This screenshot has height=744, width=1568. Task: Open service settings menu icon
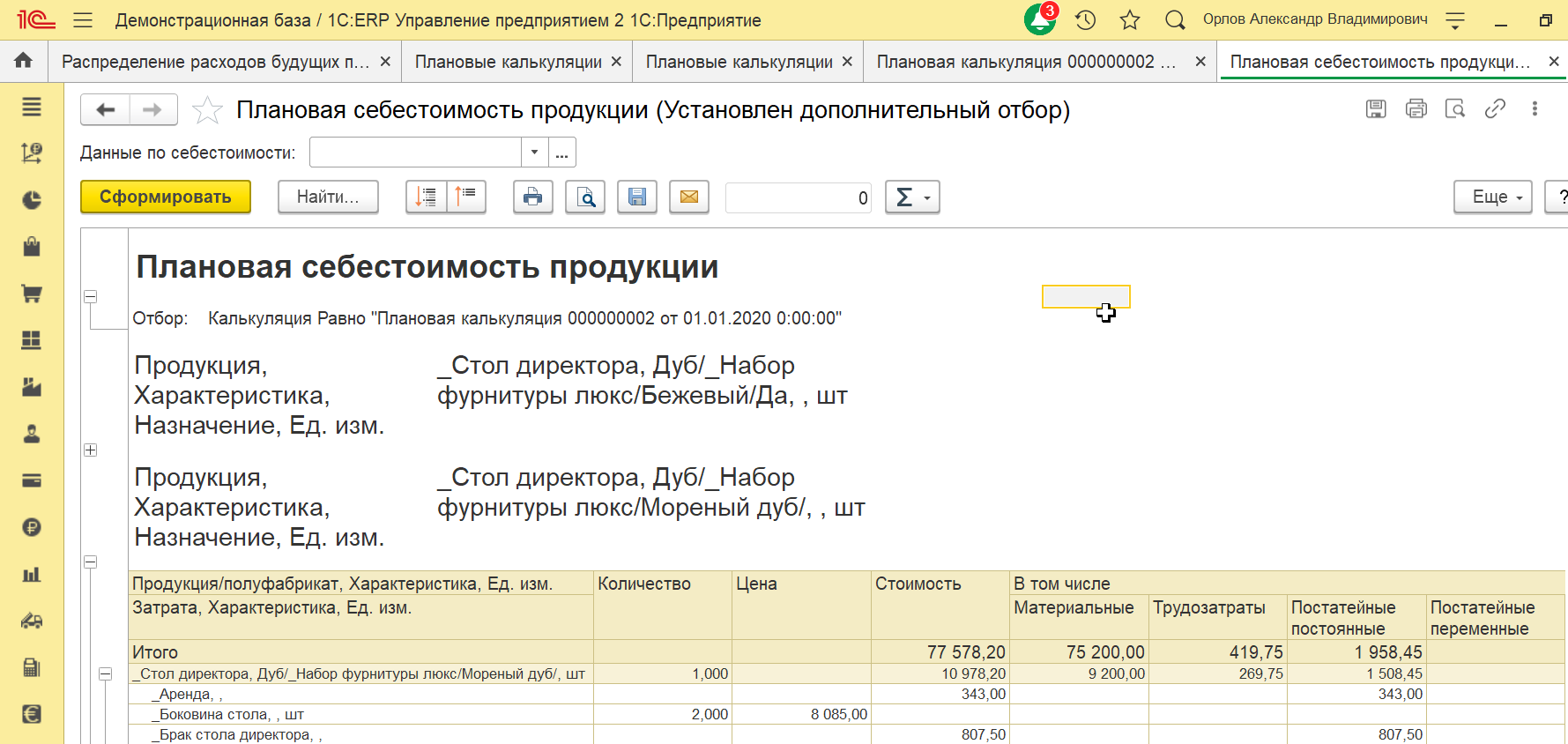pyautogui.click(x=1455, y=20)
